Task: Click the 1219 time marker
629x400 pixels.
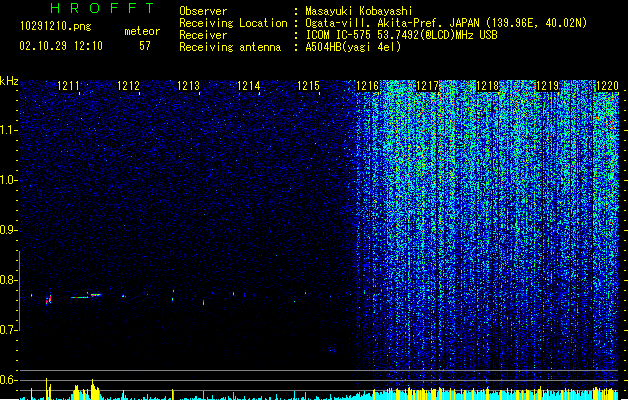Action: tap(548, 86)
